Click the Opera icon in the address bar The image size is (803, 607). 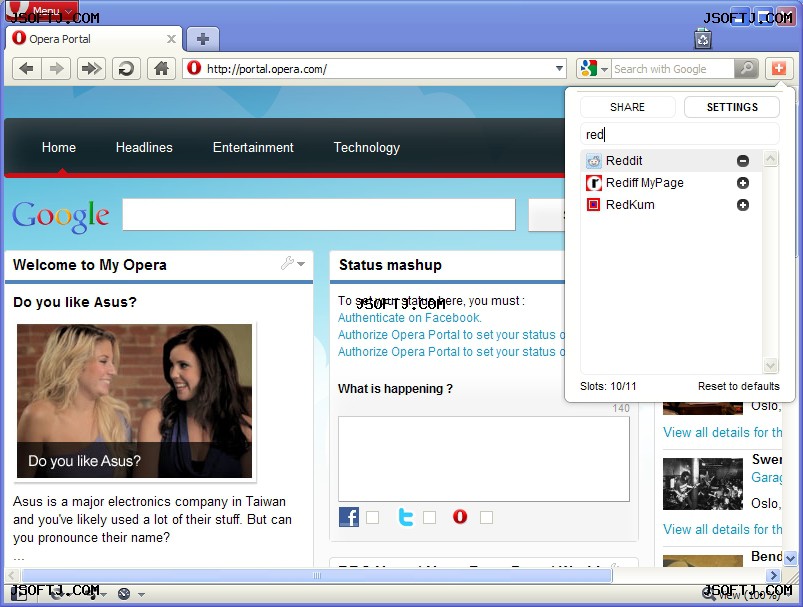point(194,68)
